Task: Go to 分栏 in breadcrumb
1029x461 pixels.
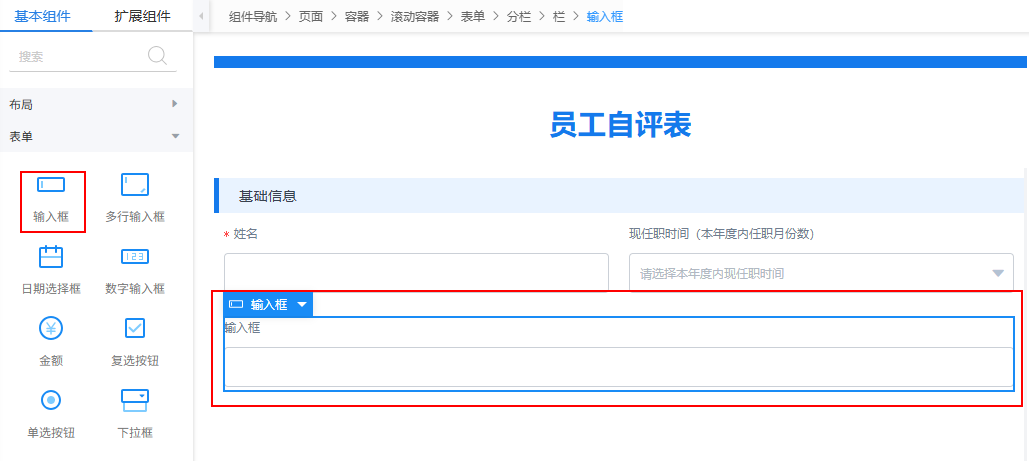Action: click(x=518, y=16)
